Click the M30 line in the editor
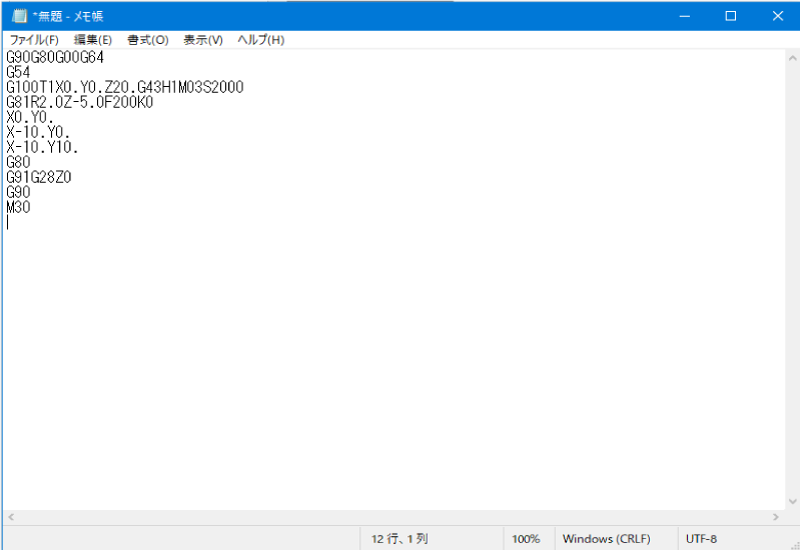This screenshot has width=800, height=550. (x=18, y=207)
